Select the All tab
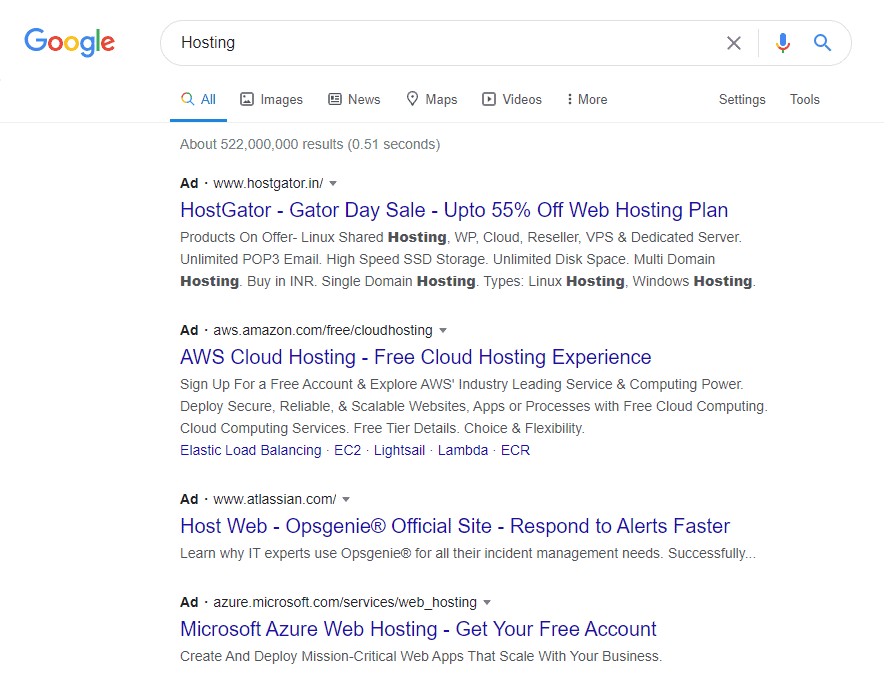Image resolution: width=884 pixels, height=686 pixels. click(198, 100)
